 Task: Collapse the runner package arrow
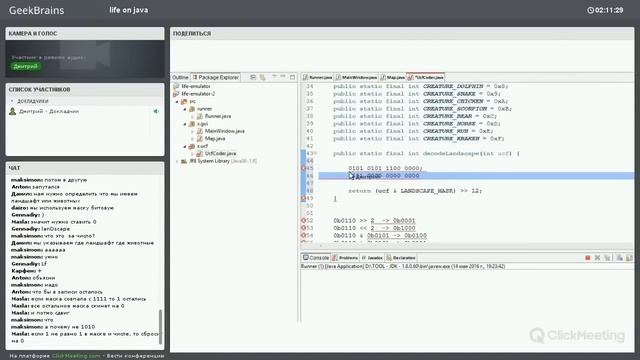pos(185,109)
